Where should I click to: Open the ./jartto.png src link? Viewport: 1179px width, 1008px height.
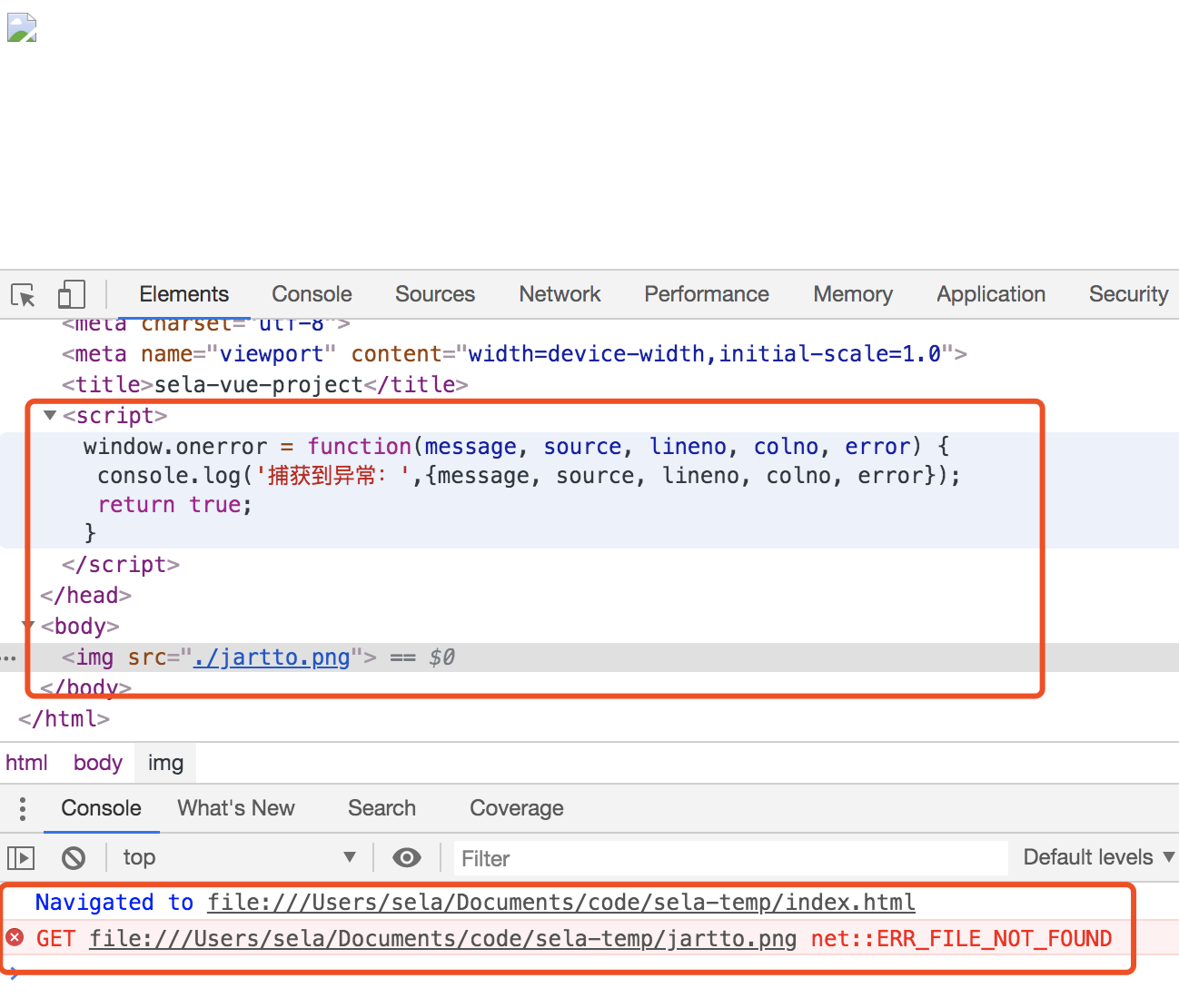272,657
